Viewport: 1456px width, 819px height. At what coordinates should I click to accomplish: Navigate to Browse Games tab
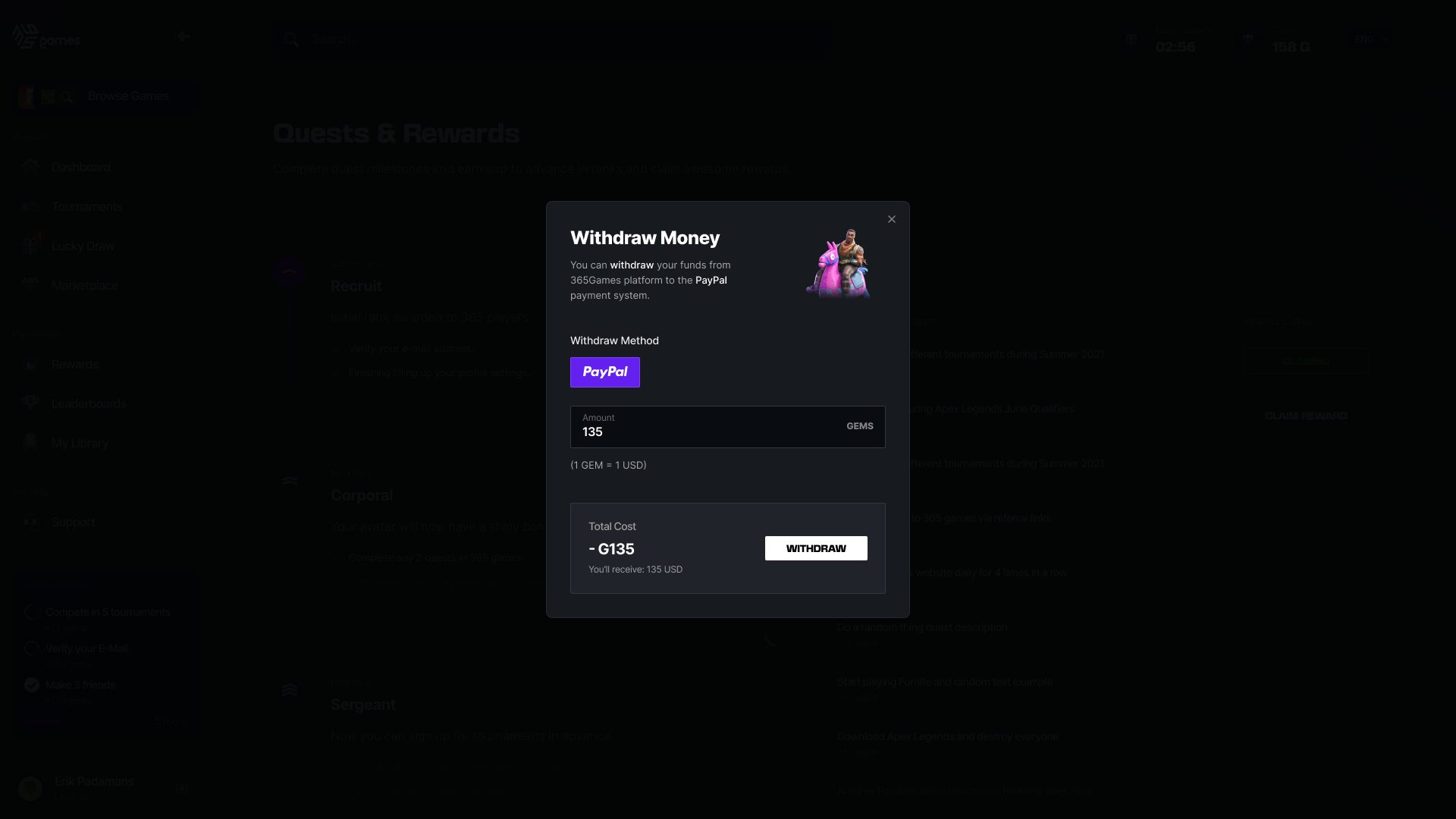pyautogui.click(x=128, y=97)
